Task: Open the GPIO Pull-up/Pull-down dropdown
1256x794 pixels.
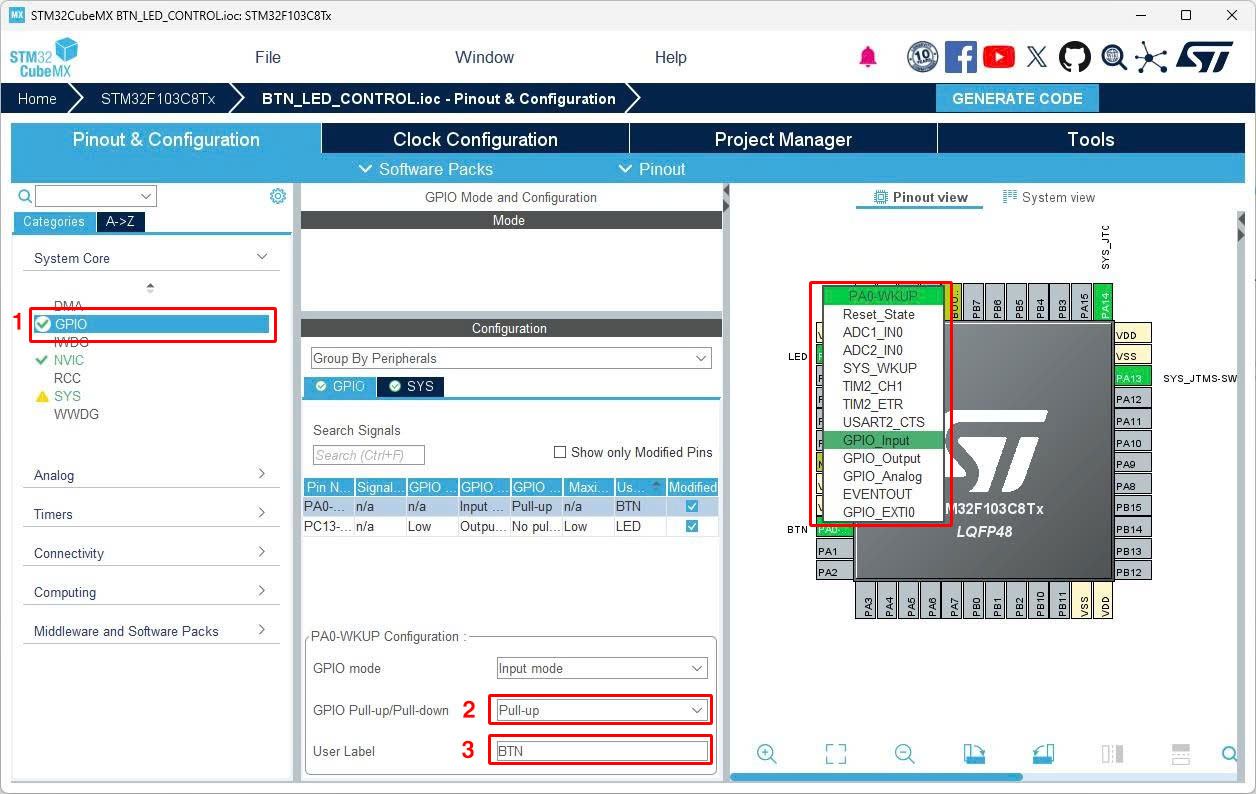Action: coord(600,710)
